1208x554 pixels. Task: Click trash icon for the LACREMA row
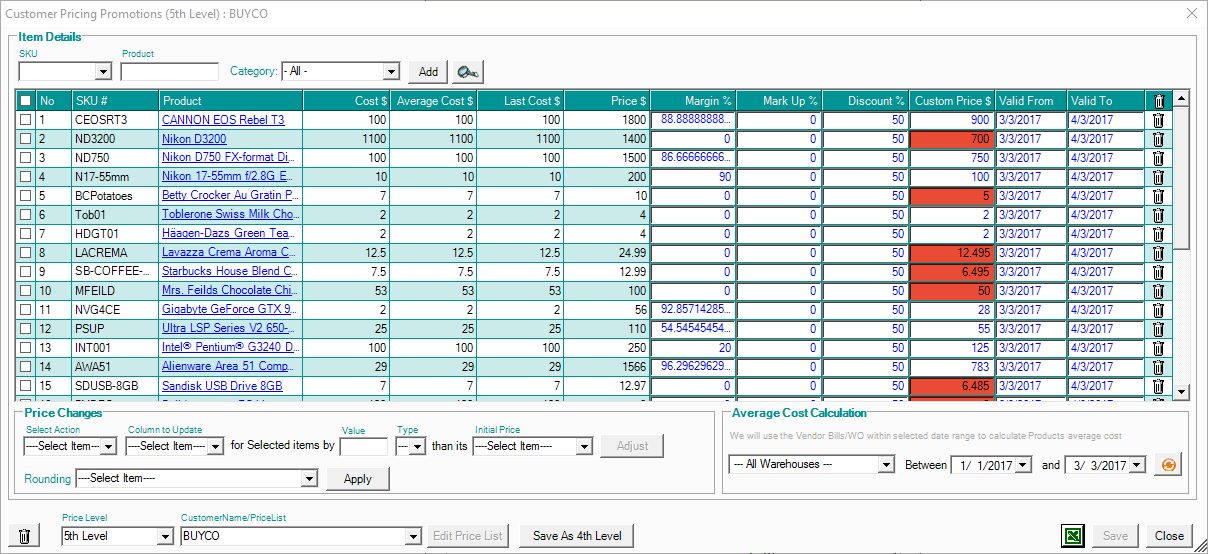[1158, 253]
